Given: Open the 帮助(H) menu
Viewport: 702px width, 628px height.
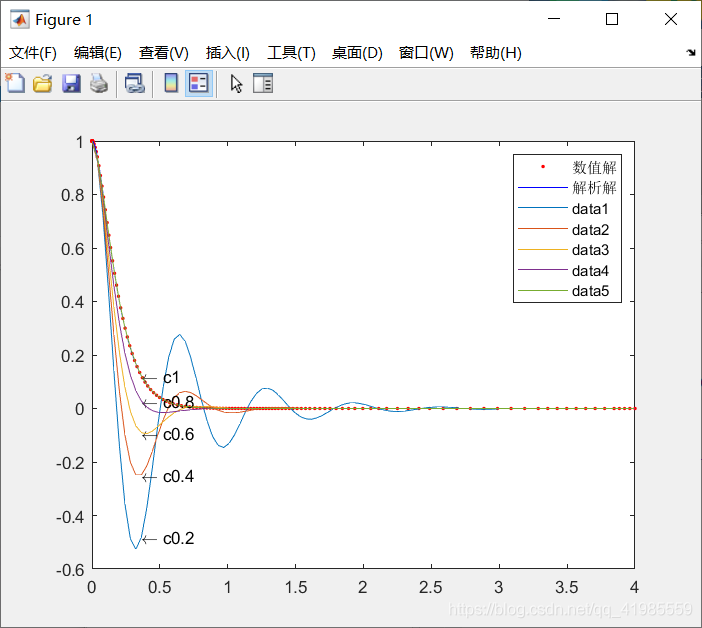Looking at the screenshot, I should (x=496, y=53).
